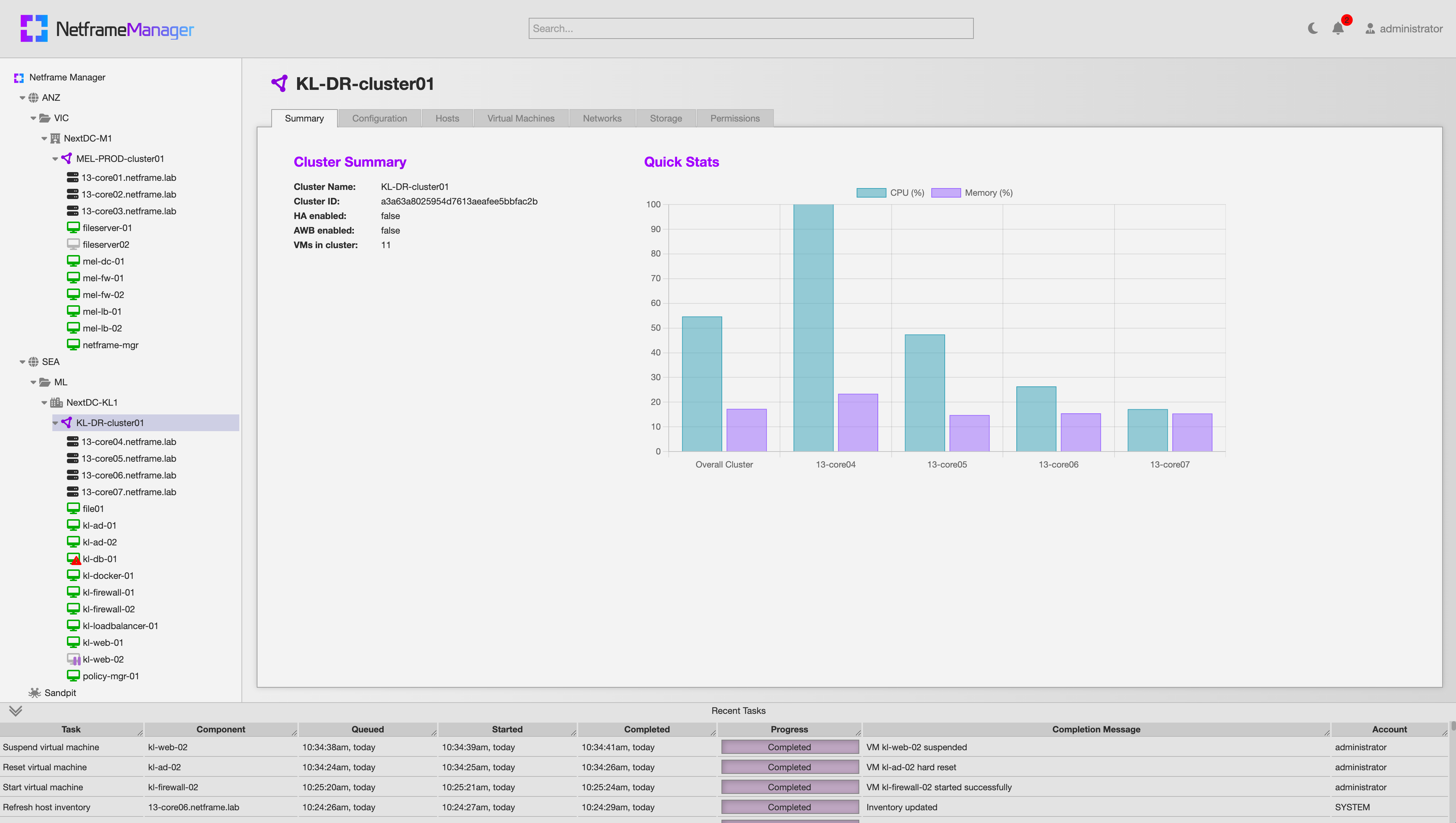
Task: Select the mel-dc-01 VM icon
Action: (x=73, y=261)
